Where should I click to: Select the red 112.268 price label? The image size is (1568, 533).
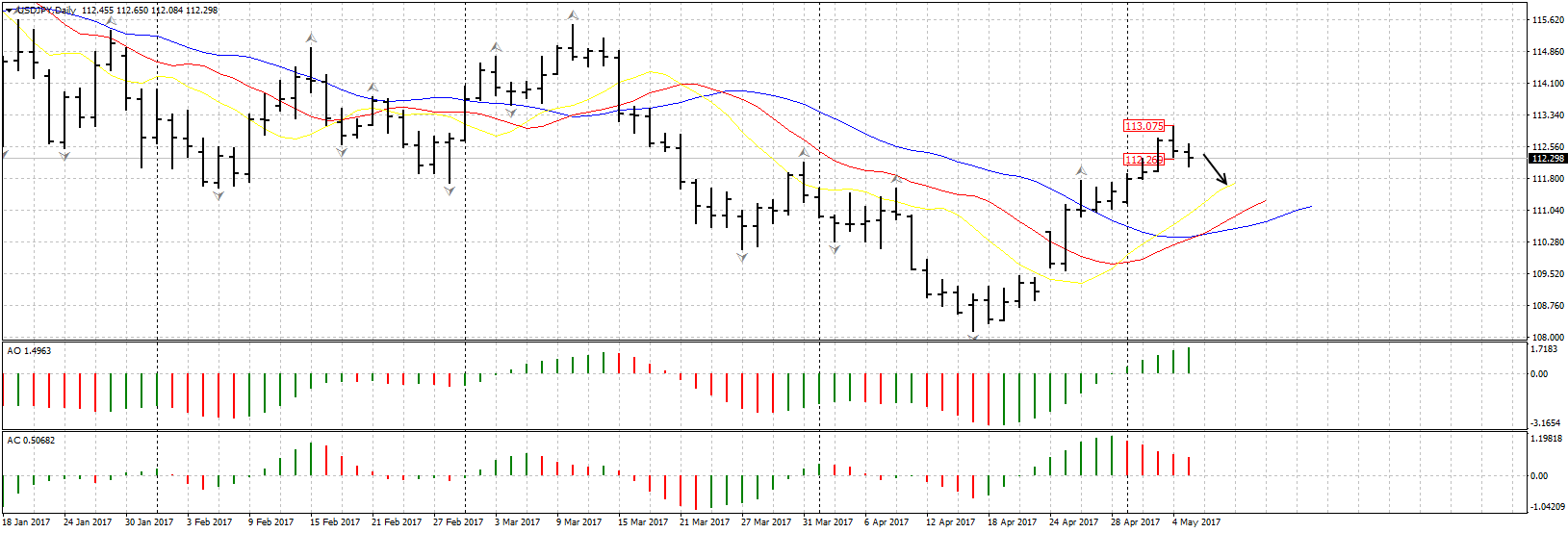tap(1144, 160)
